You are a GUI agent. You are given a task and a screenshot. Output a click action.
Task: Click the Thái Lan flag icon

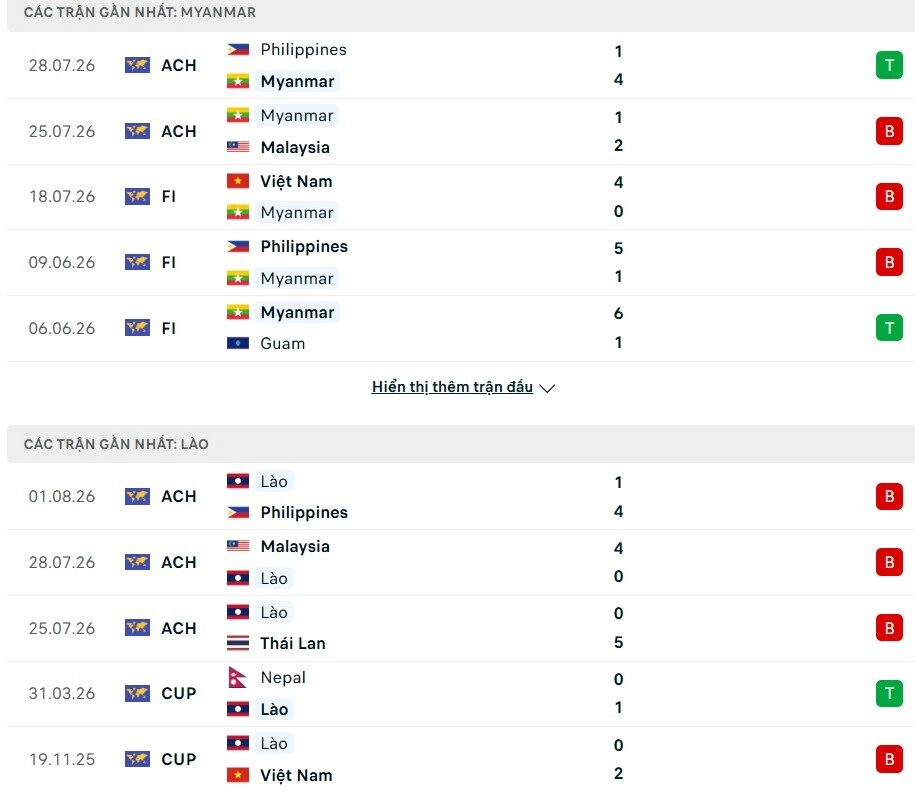pyautogui.click(x=238, y=643)
